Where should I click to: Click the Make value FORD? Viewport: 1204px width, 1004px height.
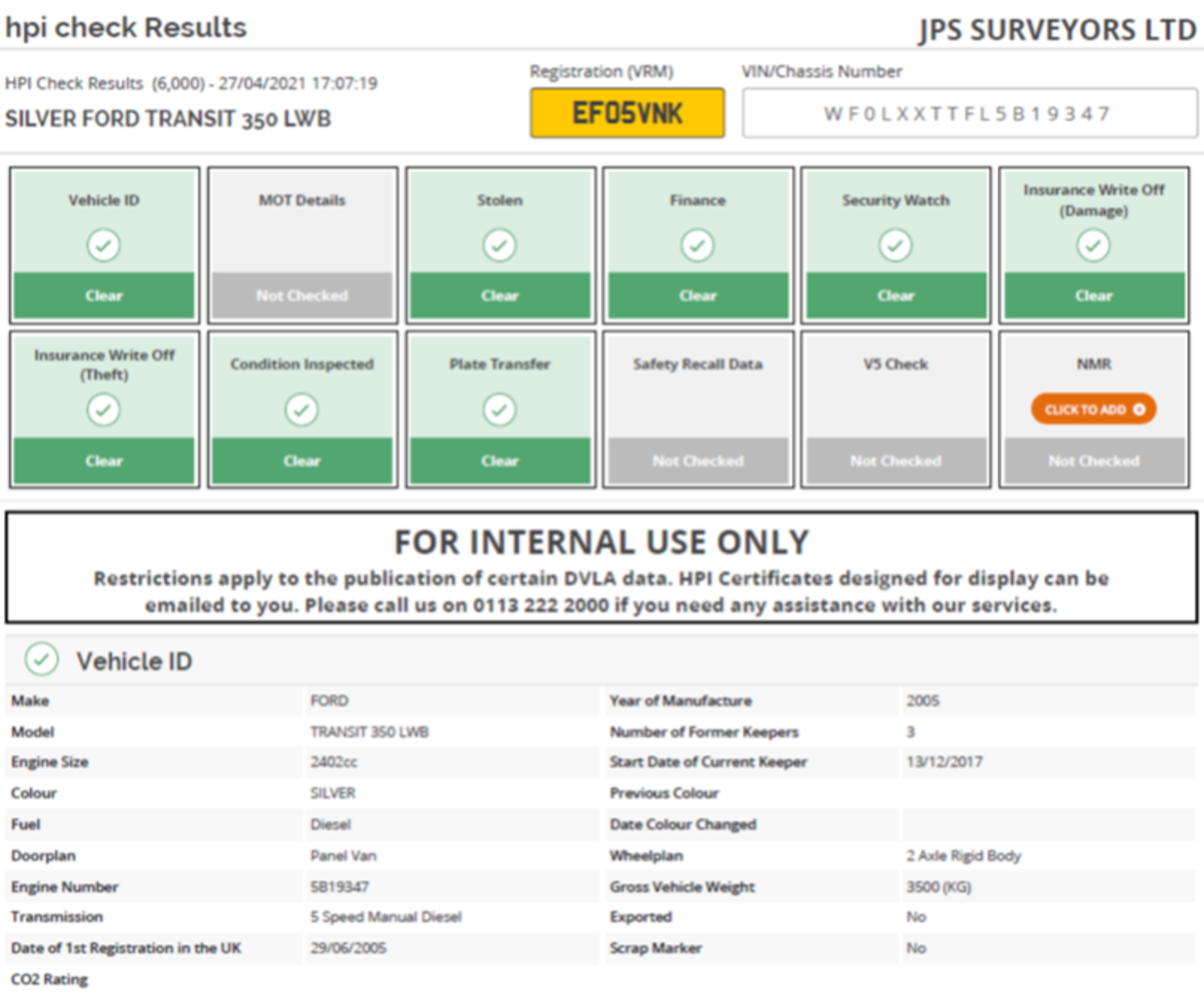[329, 700]
